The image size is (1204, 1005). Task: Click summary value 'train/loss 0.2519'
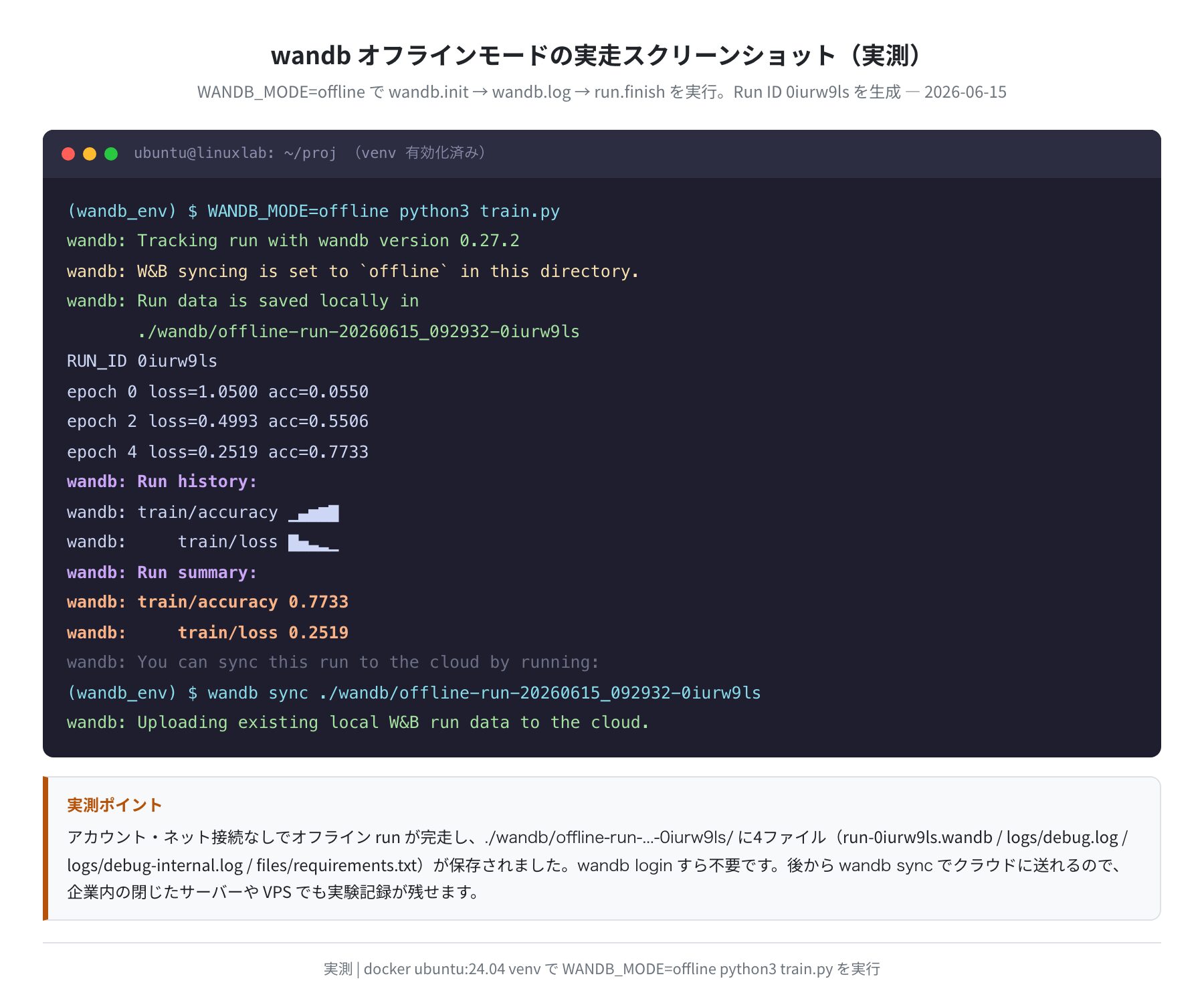[263, 633]
